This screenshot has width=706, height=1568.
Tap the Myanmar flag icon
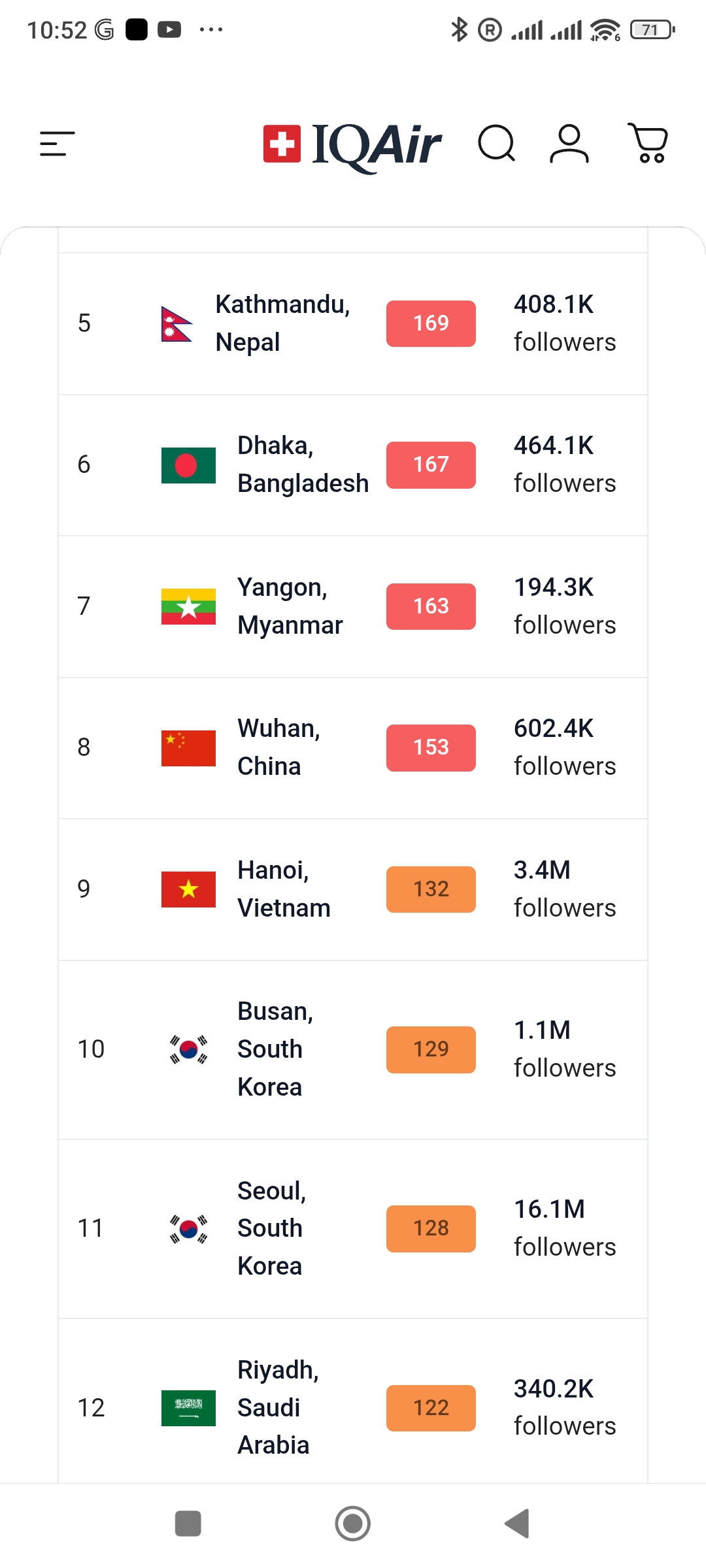(x=188, y=606)
